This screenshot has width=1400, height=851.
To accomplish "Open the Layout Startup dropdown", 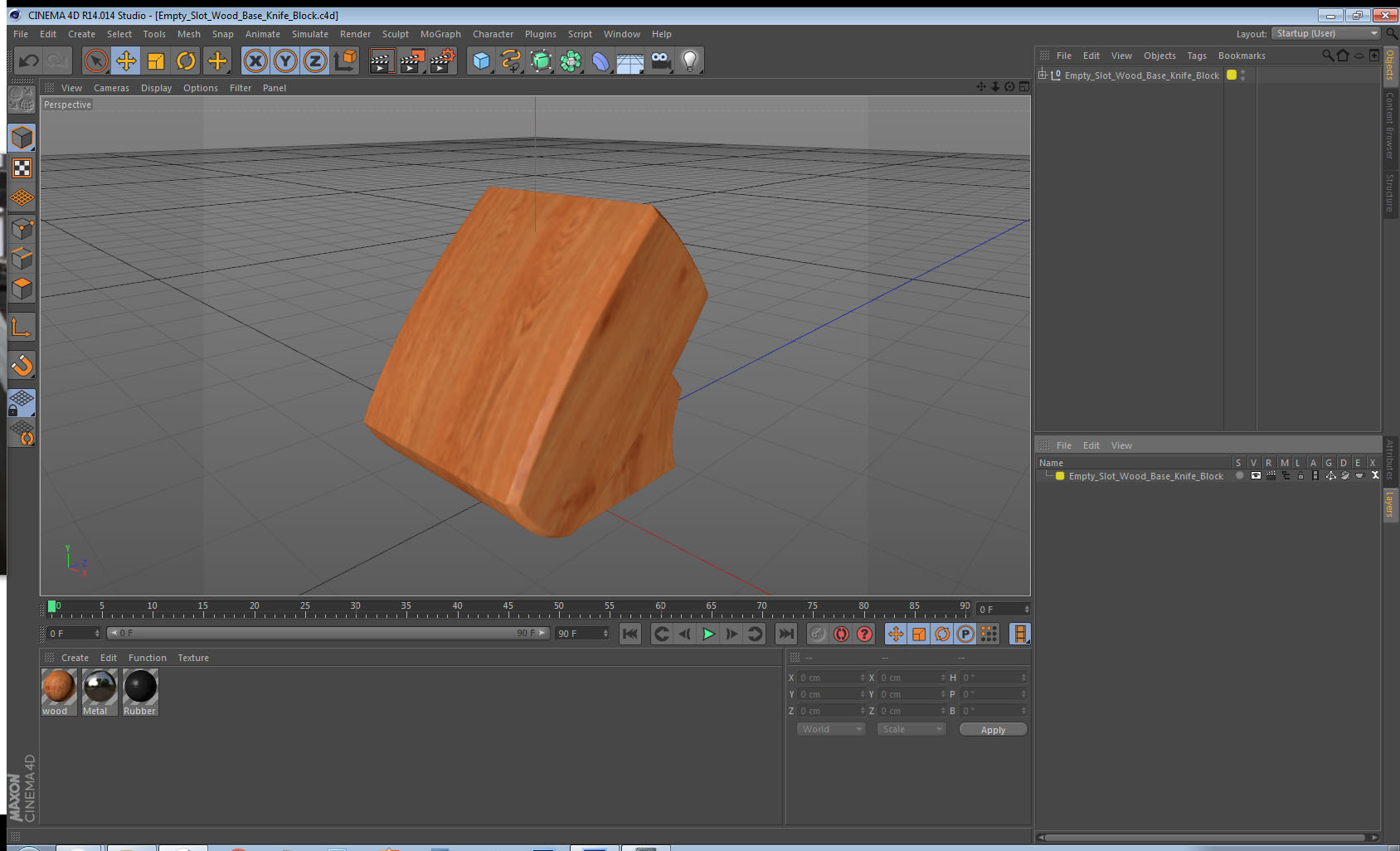I will (x=1327, y=33).
